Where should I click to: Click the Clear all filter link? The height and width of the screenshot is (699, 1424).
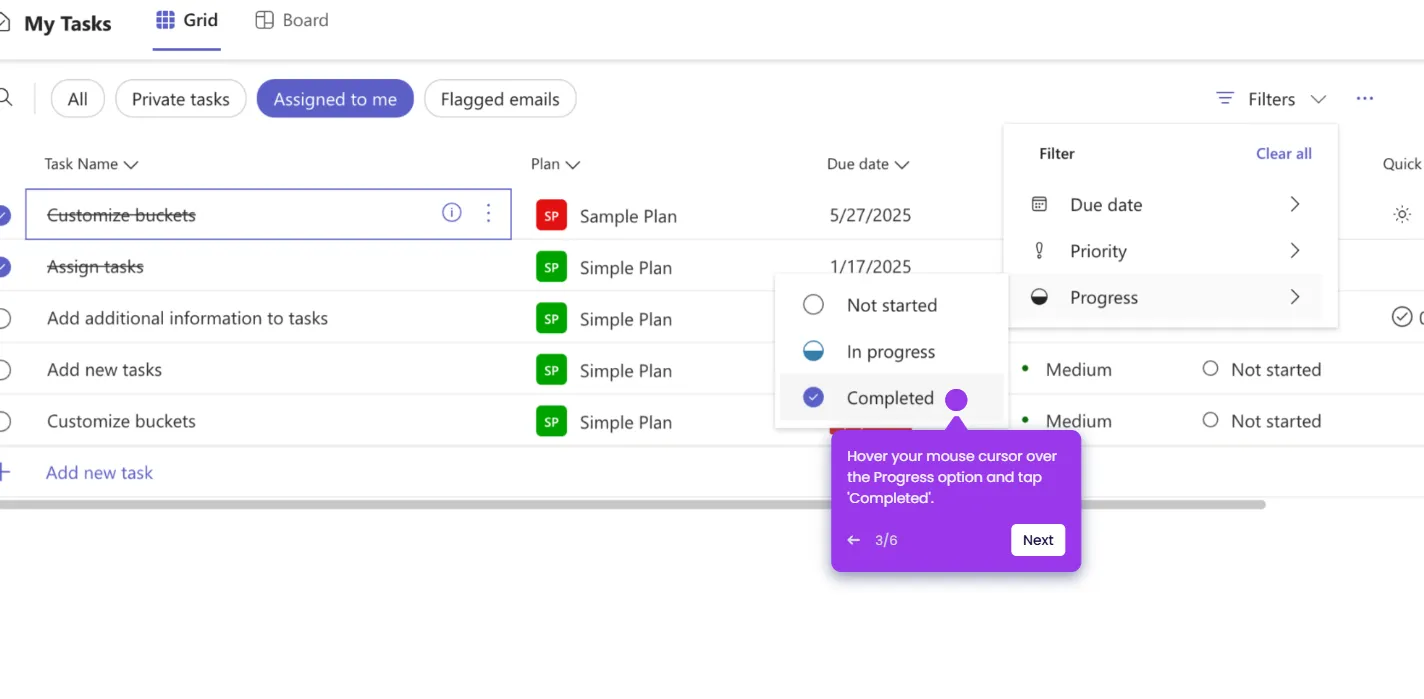click(x=1284, y=154)
